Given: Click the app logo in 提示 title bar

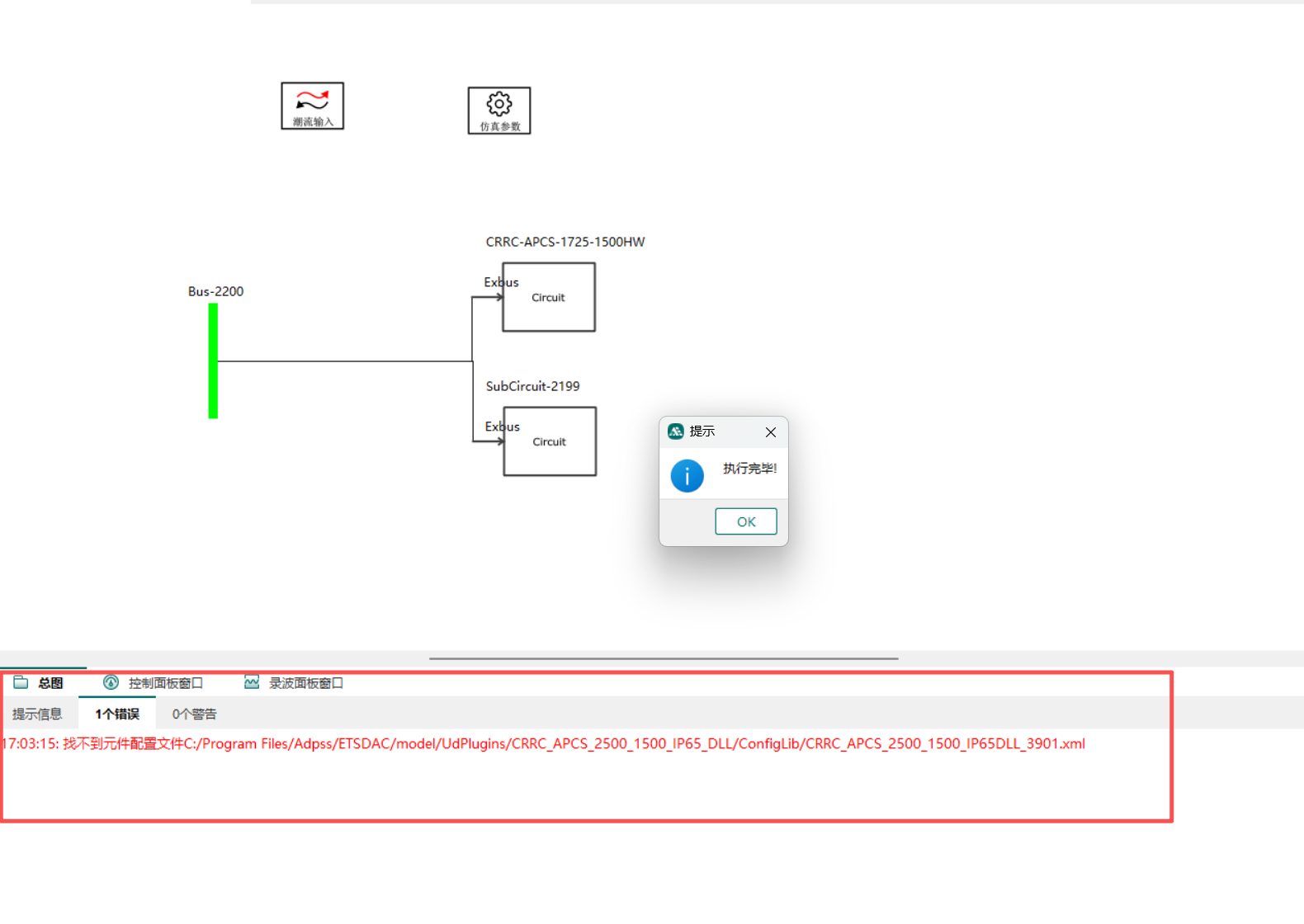Looking at the screenshot, I should 676,431.
